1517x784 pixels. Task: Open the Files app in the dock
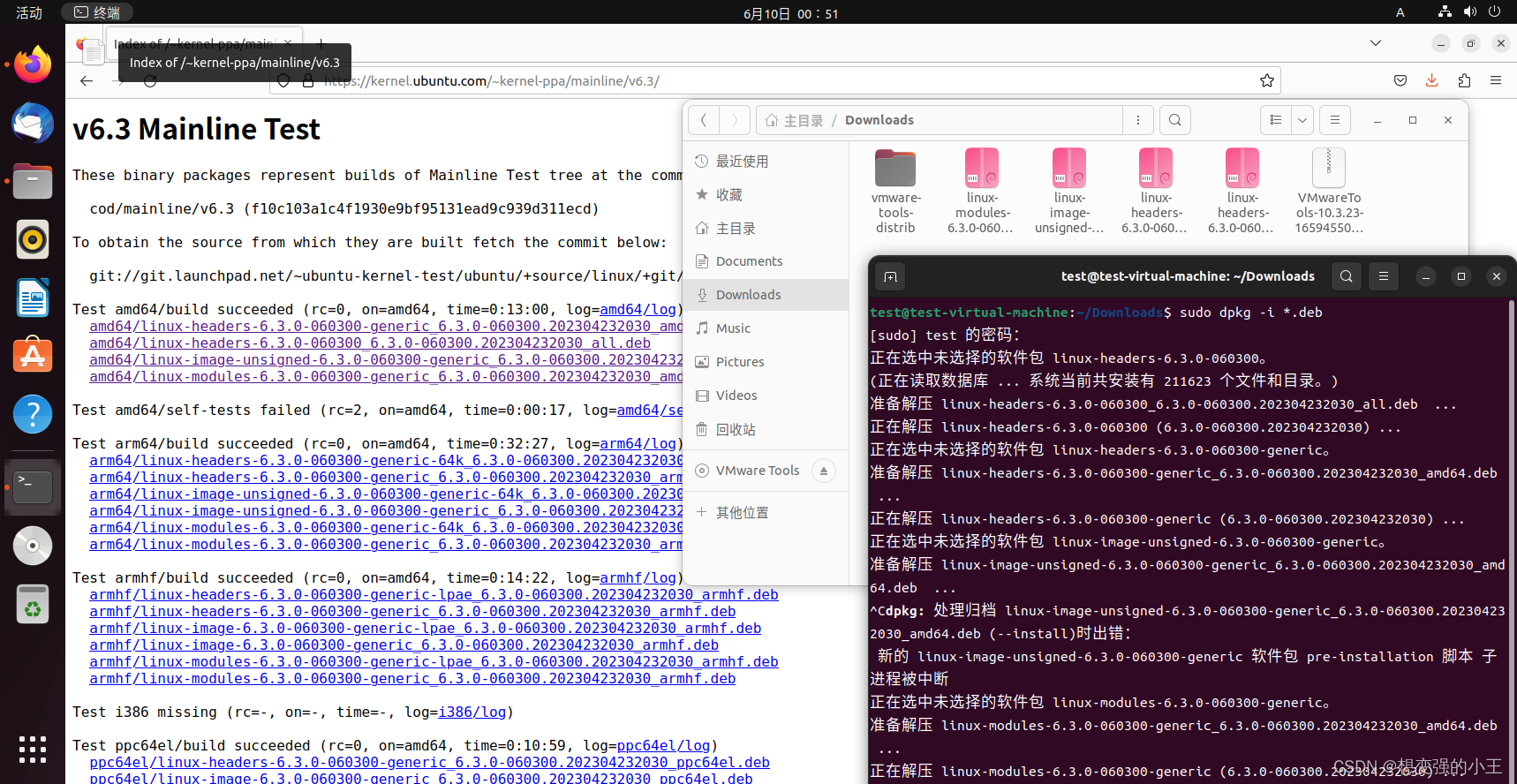33,181
